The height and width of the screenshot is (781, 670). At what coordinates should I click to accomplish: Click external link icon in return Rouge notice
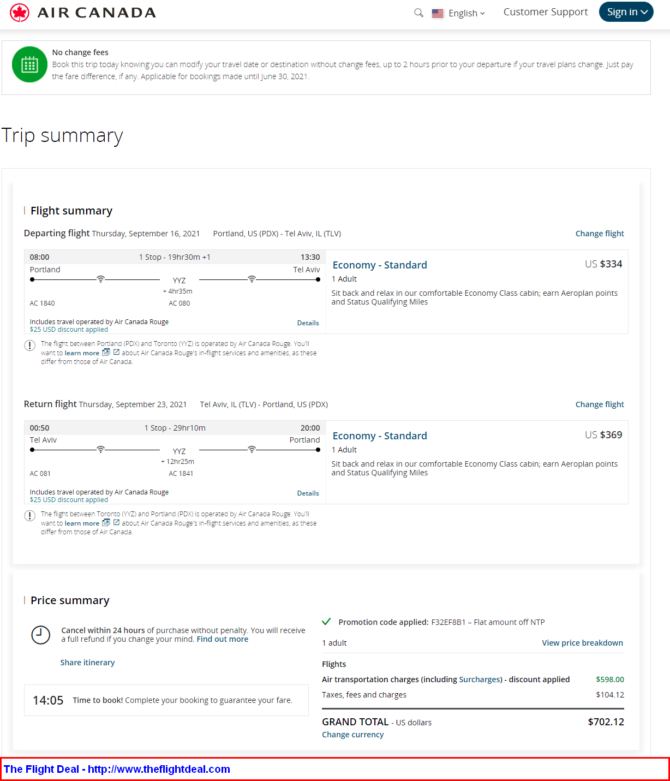pos(116,522)
